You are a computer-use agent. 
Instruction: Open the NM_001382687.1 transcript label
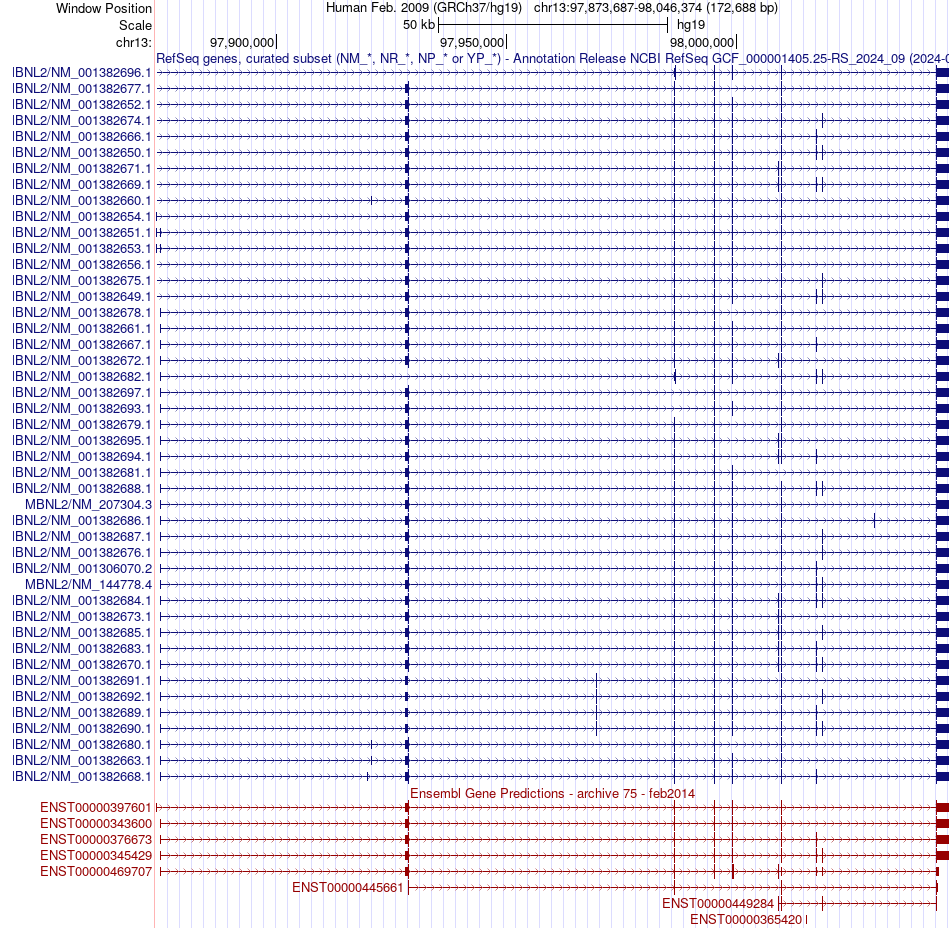point(82,537)
